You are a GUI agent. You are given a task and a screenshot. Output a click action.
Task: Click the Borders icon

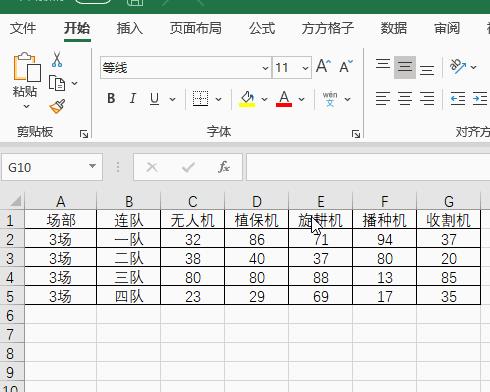(201, 99)
